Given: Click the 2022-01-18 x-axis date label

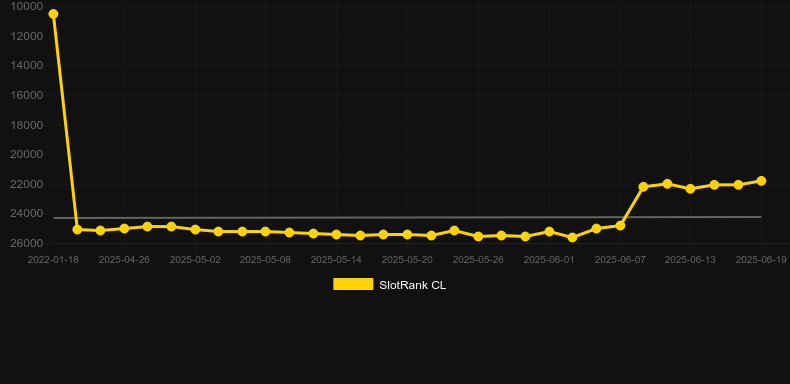Looking at the screenshot, I should [x=53, y=260].
